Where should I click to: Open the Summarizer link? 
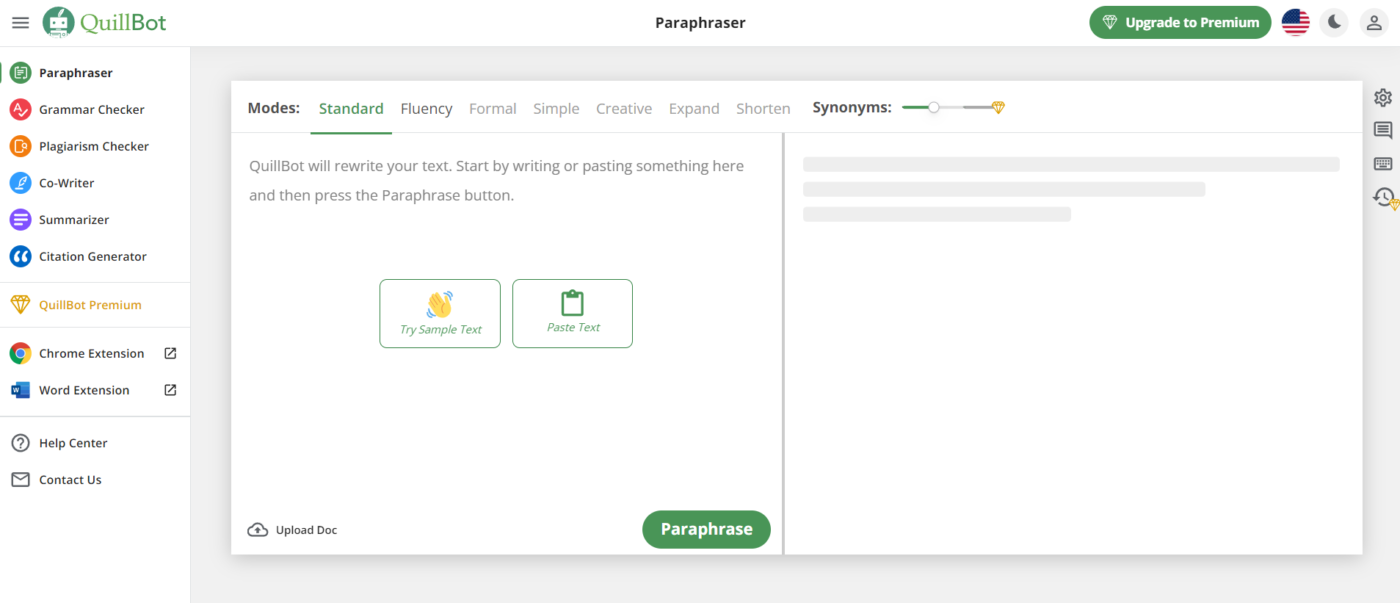[74, 220]
